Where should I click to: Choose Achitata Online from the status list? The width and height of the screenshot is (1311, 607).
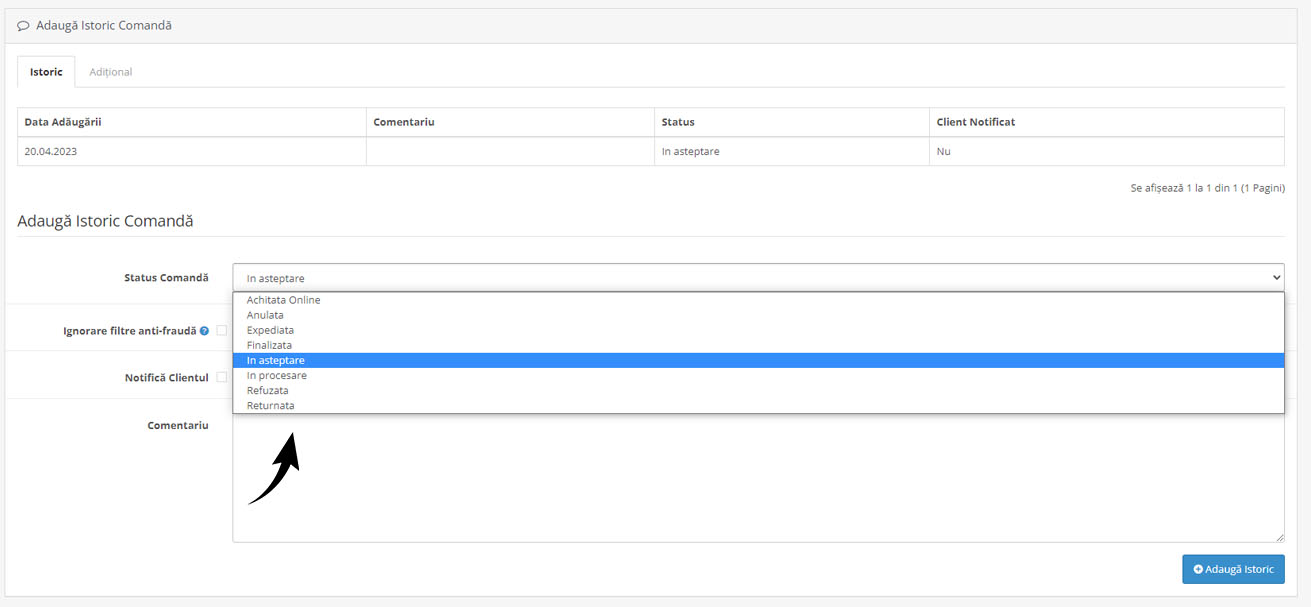click(758, 300)
